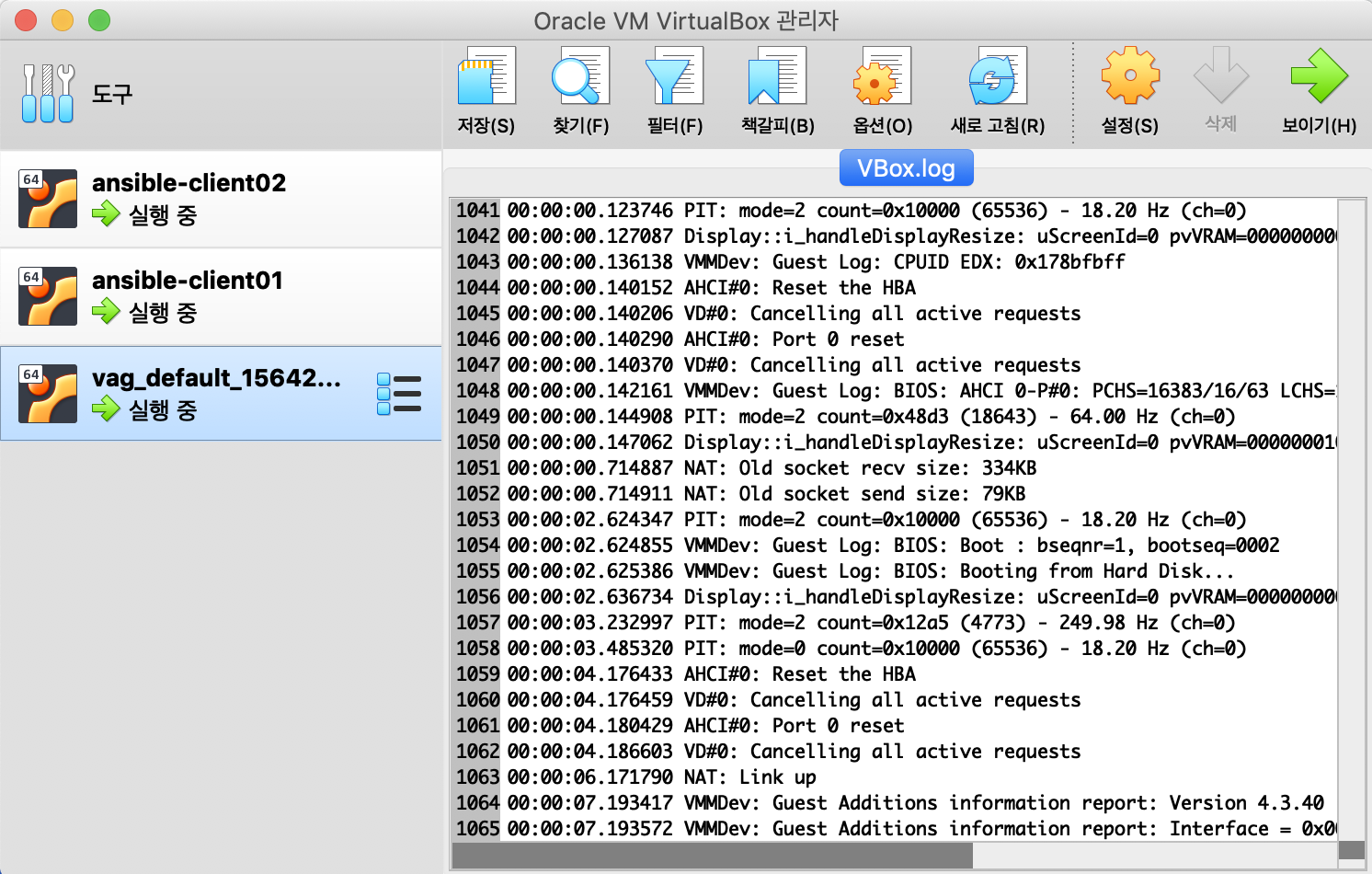Open the vag_default VM list menu button
Screen dimensions: 1372x874
tap(399, 394)
